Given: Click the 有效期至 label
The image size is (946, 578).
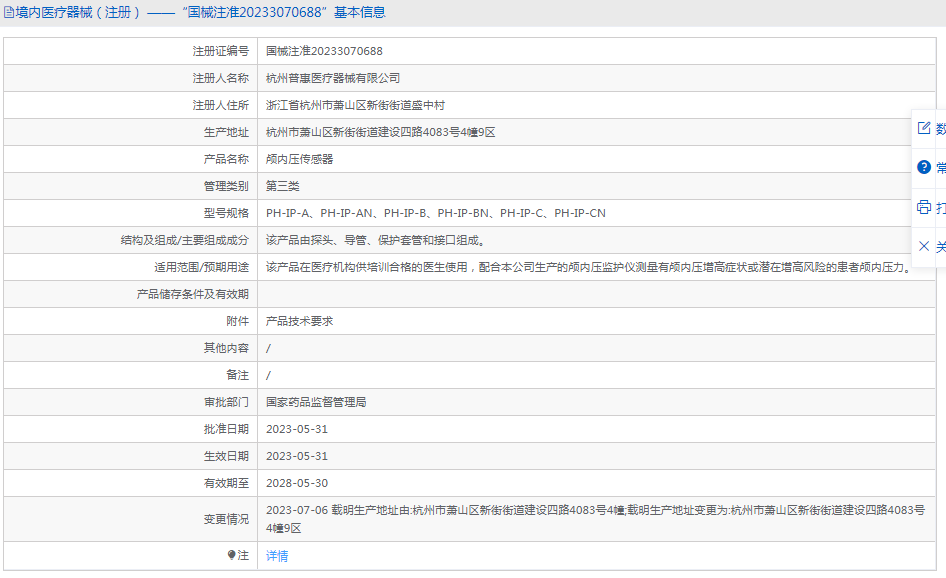Looking at the screenshot, I should (226, 483).
